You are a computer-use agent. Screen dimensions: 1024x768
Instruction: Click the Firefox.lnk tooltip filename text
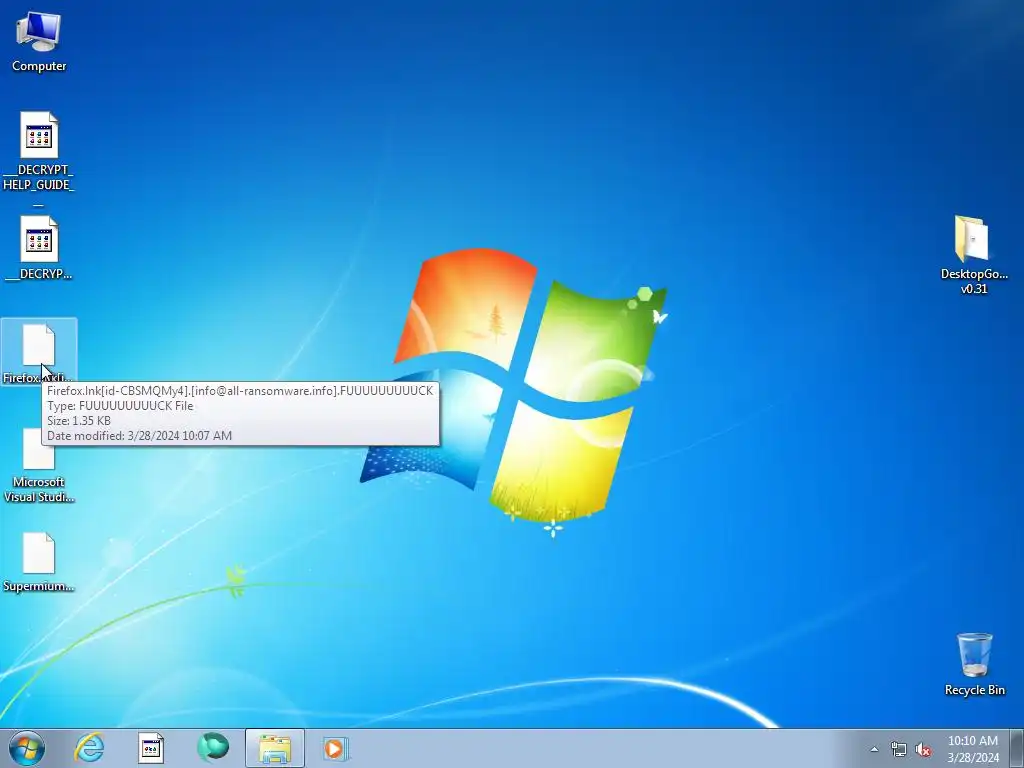tap(240, 391)
